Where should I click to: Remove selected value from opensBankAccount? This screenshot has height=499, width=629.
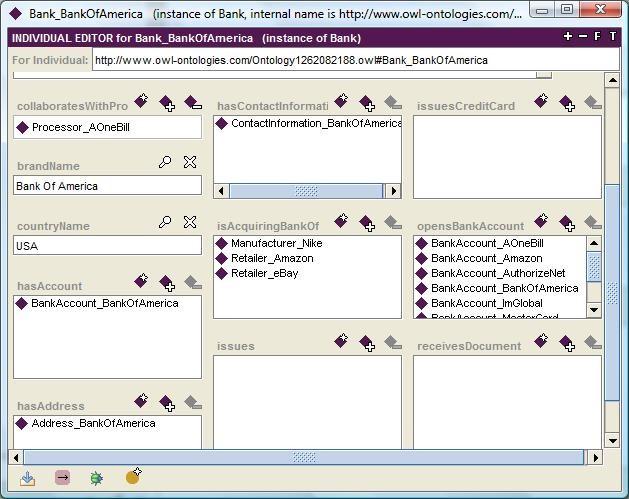coord(593,223)
